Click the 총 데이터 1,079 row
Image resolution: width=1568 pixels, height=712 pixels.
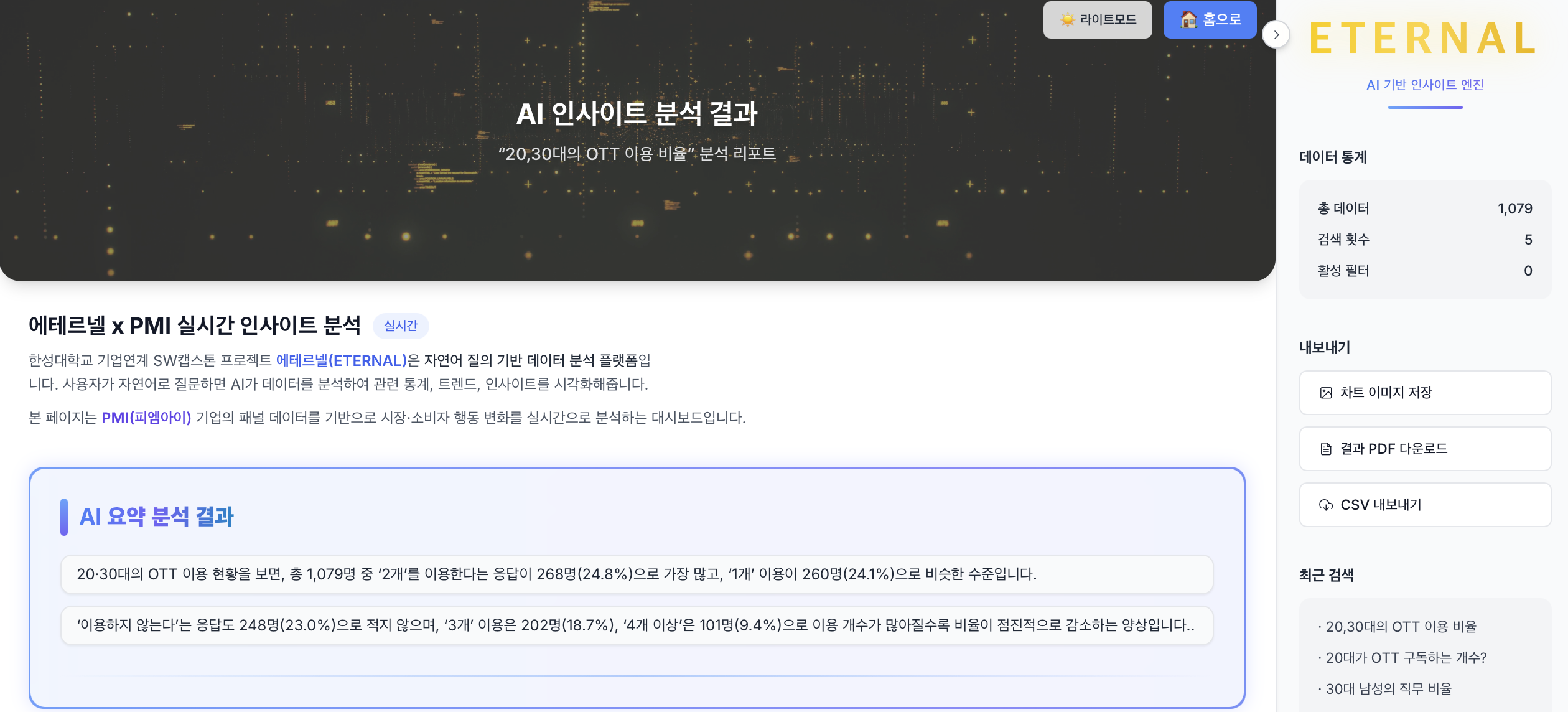coord(1425,208)
